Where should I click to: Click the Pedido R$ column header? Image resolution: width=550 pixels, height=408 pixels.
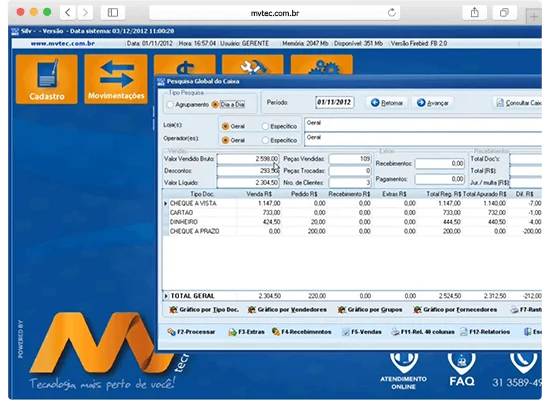(304, 194)
